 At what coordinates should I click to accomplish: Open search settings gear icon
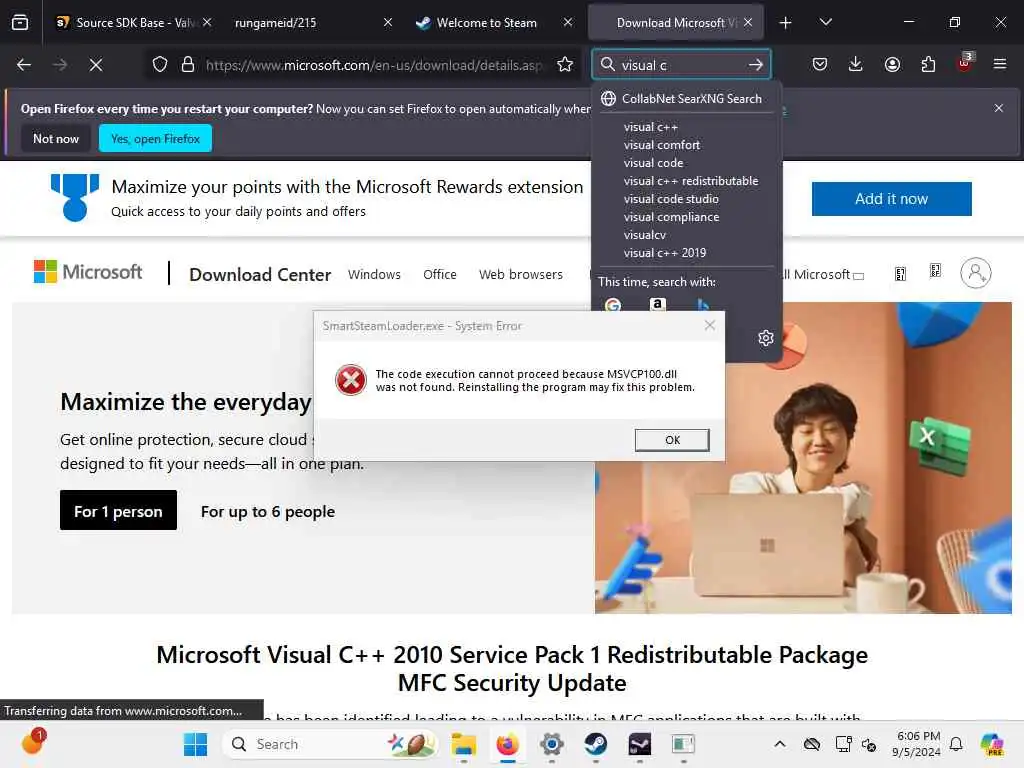pos(765,338)
